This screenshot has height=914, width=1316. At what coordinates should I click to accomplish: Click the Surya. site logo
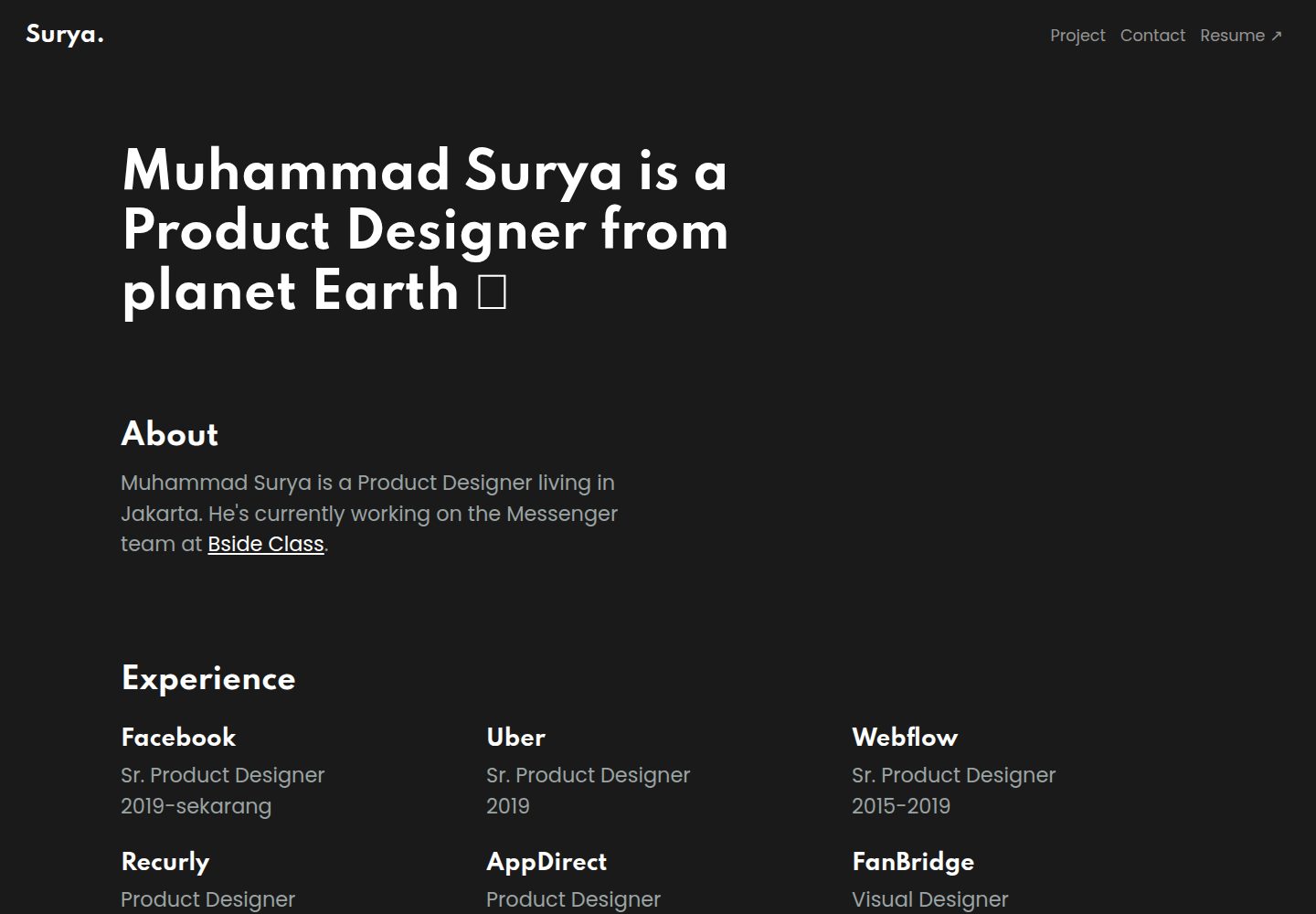point(65,35)
